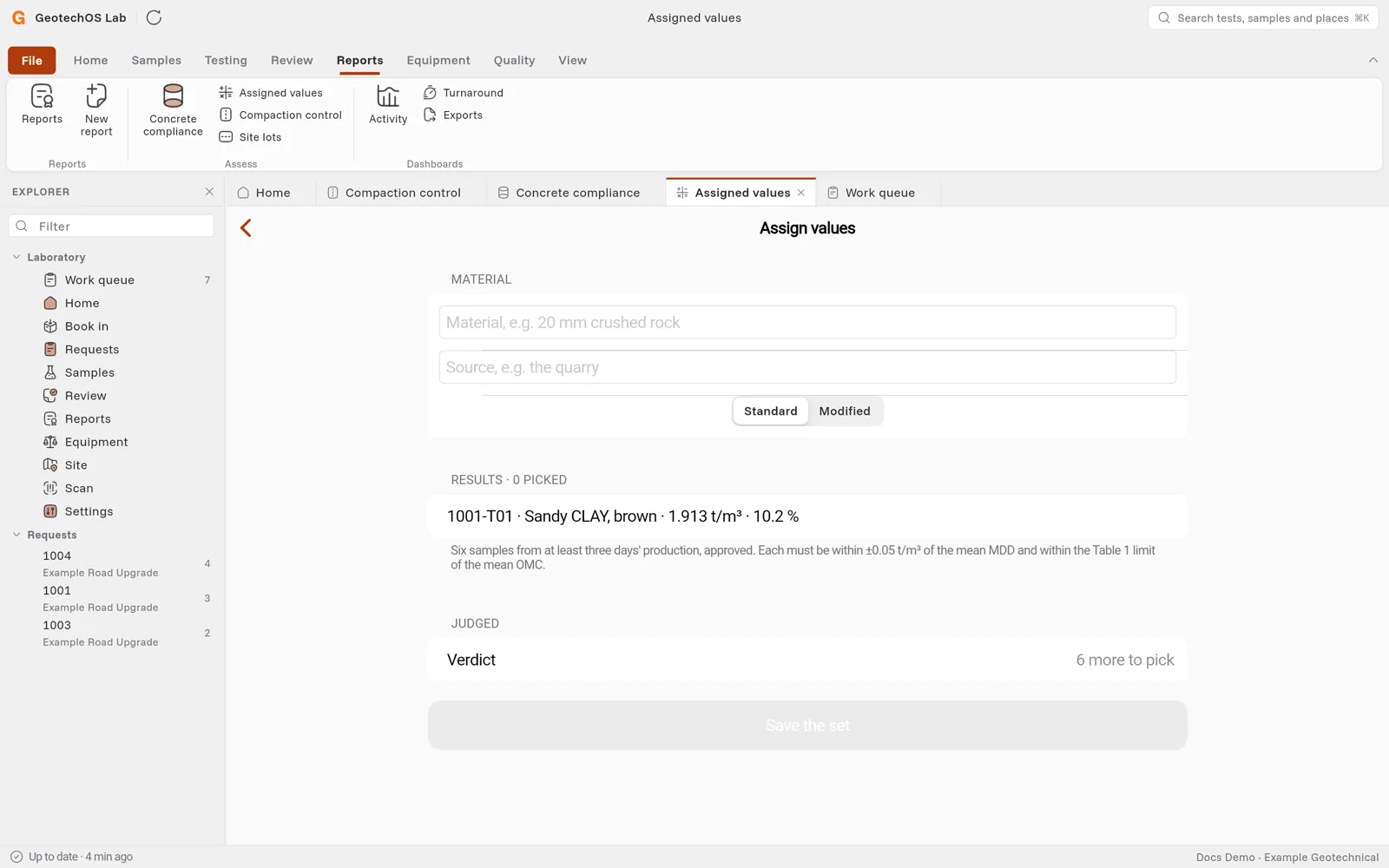Pick result 1001-T01 Sandy CLAY

click(807, 516)
